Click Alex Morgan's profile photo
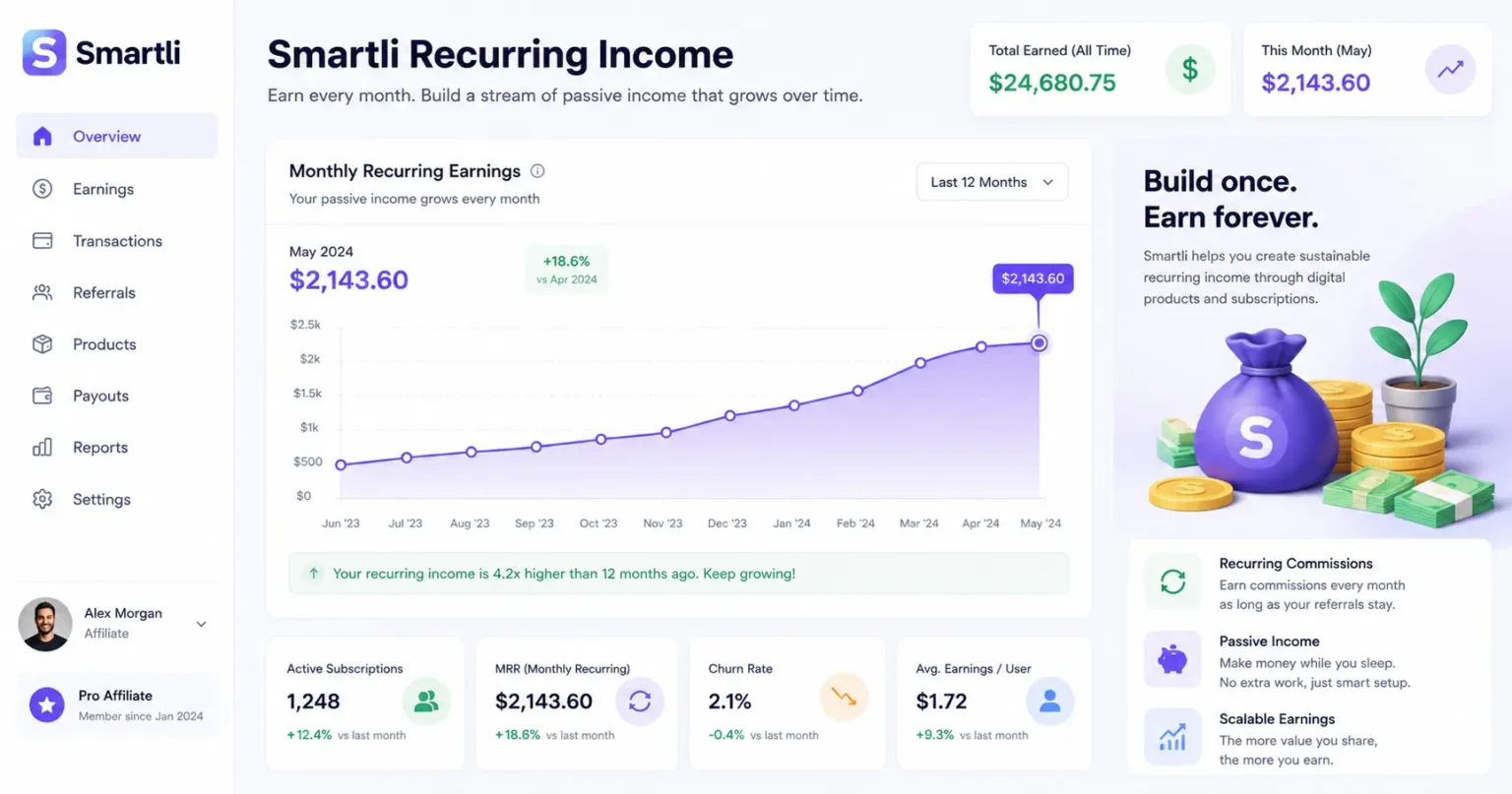The width and height of the screenshot is (1512, 794). pyautogui.click(x=45, y=624)
